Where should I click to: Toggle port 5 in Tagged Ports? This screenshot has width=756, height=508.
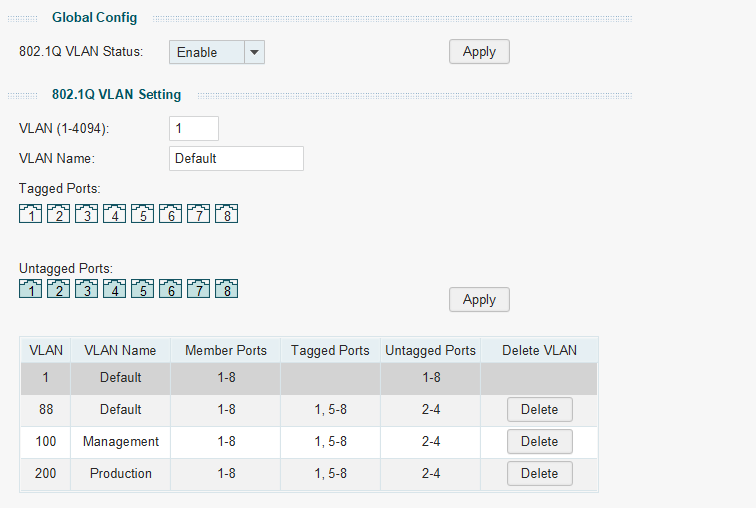142,214
